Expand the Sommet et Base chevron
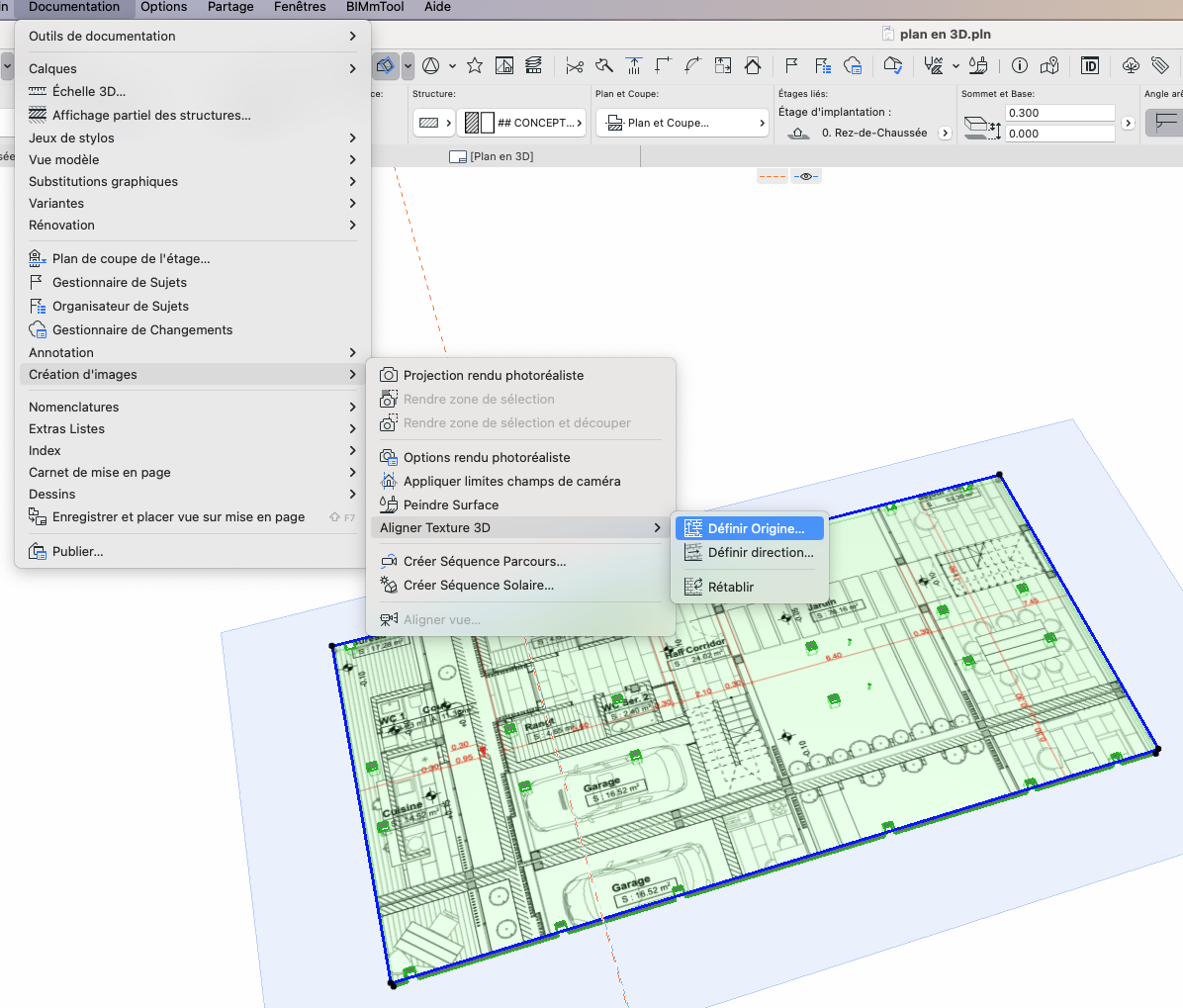Viewport: 1183px width, 1008px height. [1128, 123]
